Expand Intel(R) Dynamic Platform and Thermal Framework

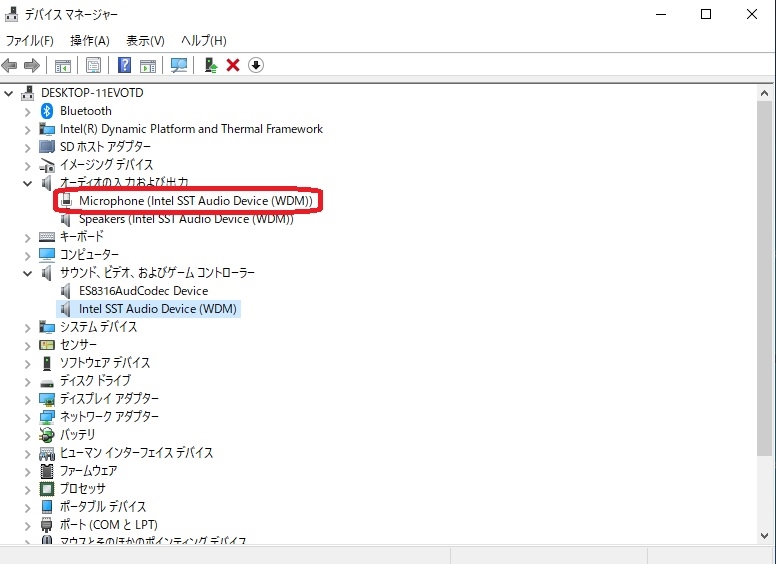tap(27, 130)
